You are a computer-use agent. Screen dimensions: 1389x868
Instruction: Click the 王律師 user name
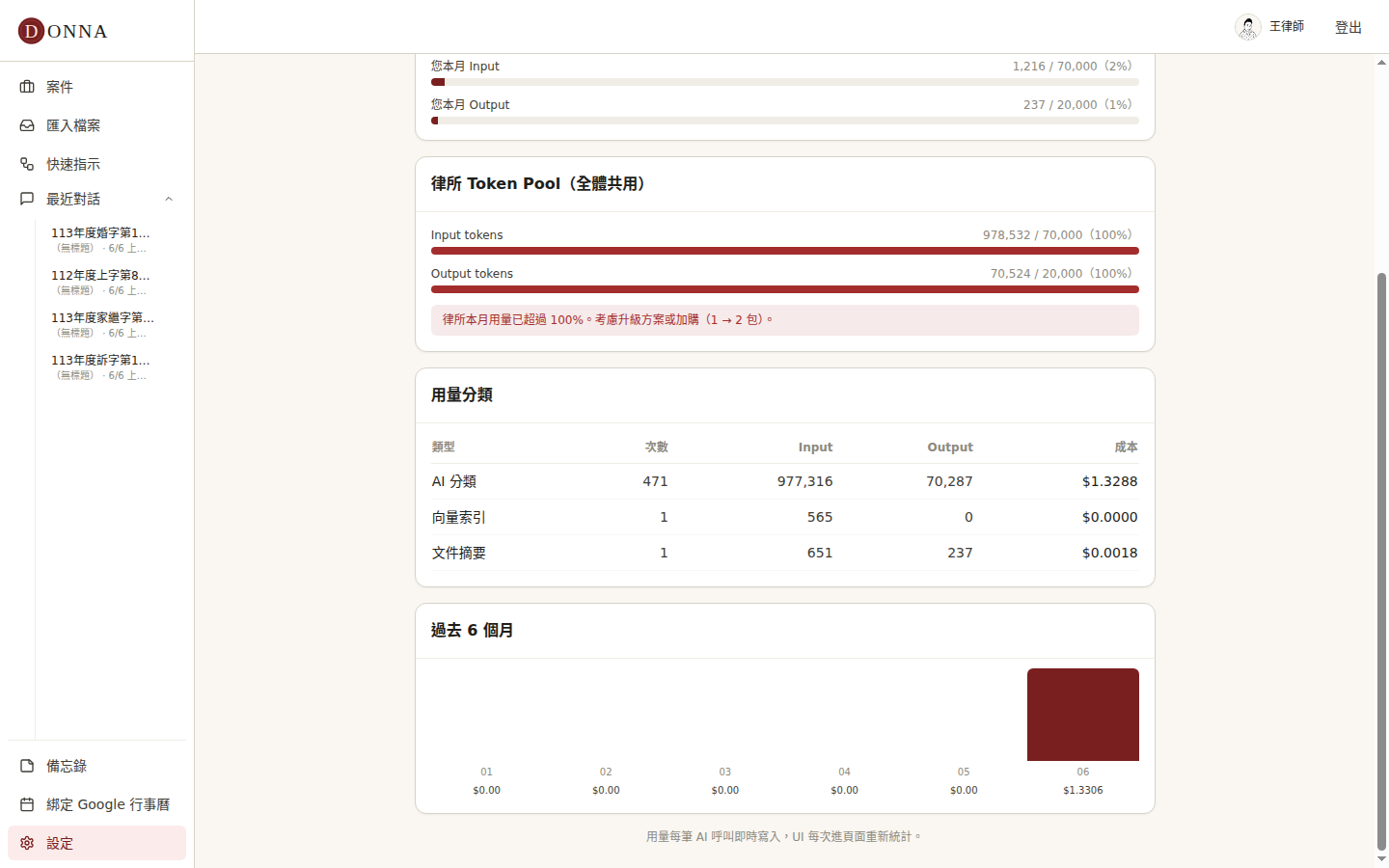pyautogui.click(x=1287, y=26)
